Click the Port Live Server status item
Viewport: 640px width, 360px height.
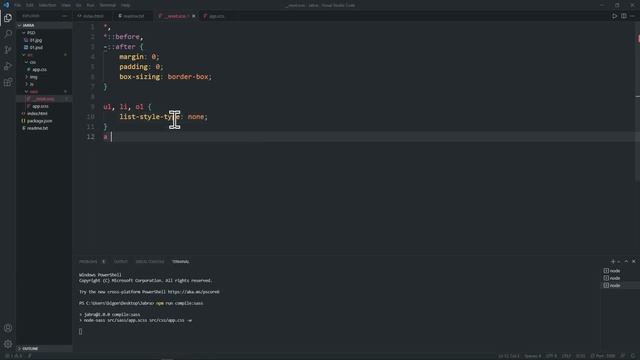click(603, 356)
